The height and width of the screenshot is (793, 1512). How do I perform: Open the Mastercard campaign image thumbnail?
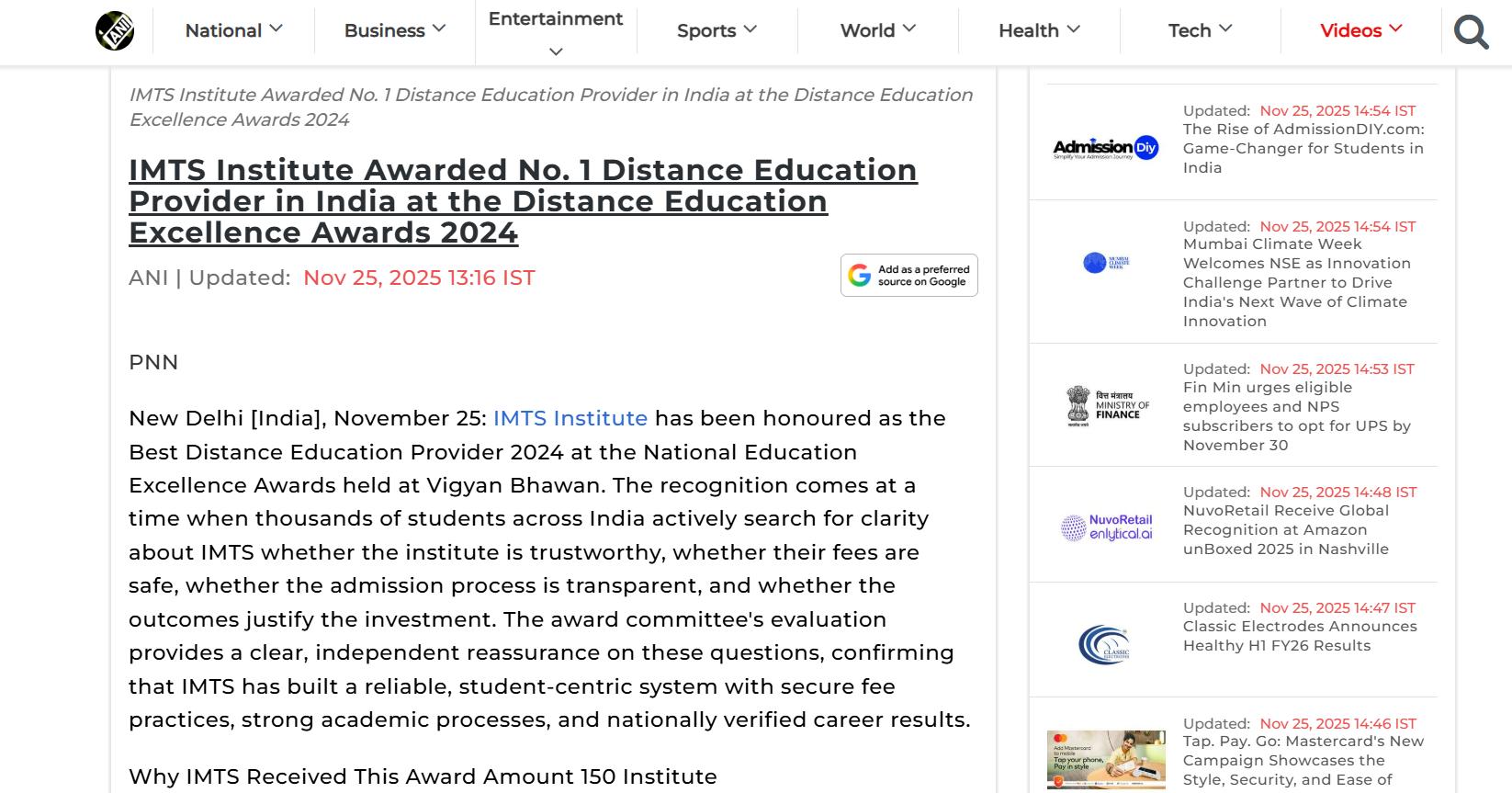point(1106,760)
